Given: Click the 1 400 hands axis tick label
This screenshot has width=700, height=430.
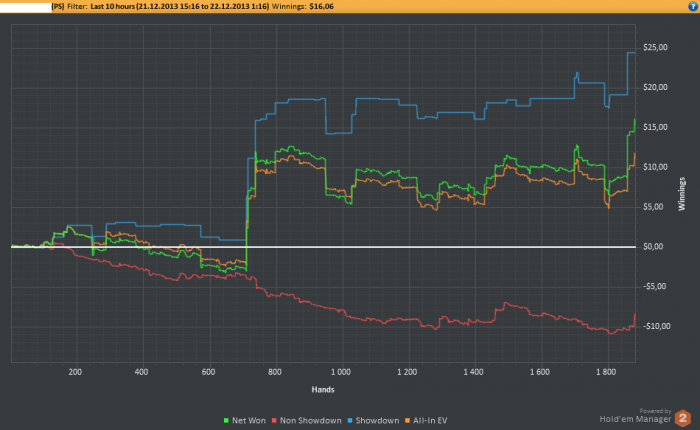Looking at the screenshot, I should [x=473, y=372].
